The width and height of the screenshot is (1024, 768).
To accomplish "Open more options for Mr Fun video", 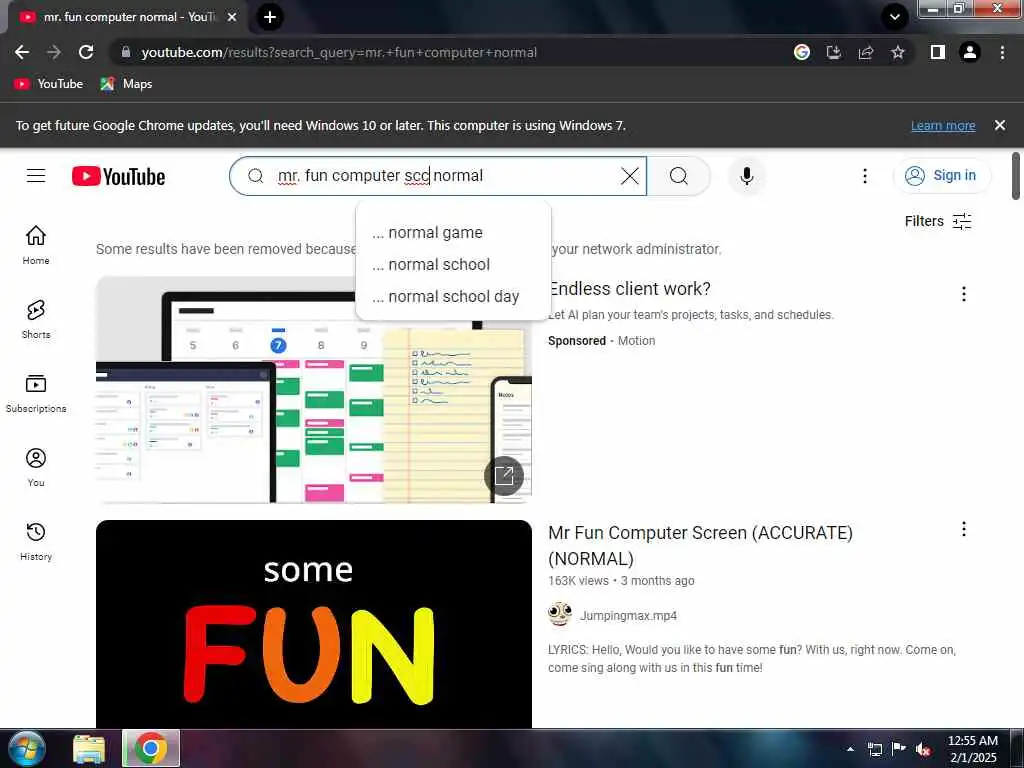I will coord(963,529).
